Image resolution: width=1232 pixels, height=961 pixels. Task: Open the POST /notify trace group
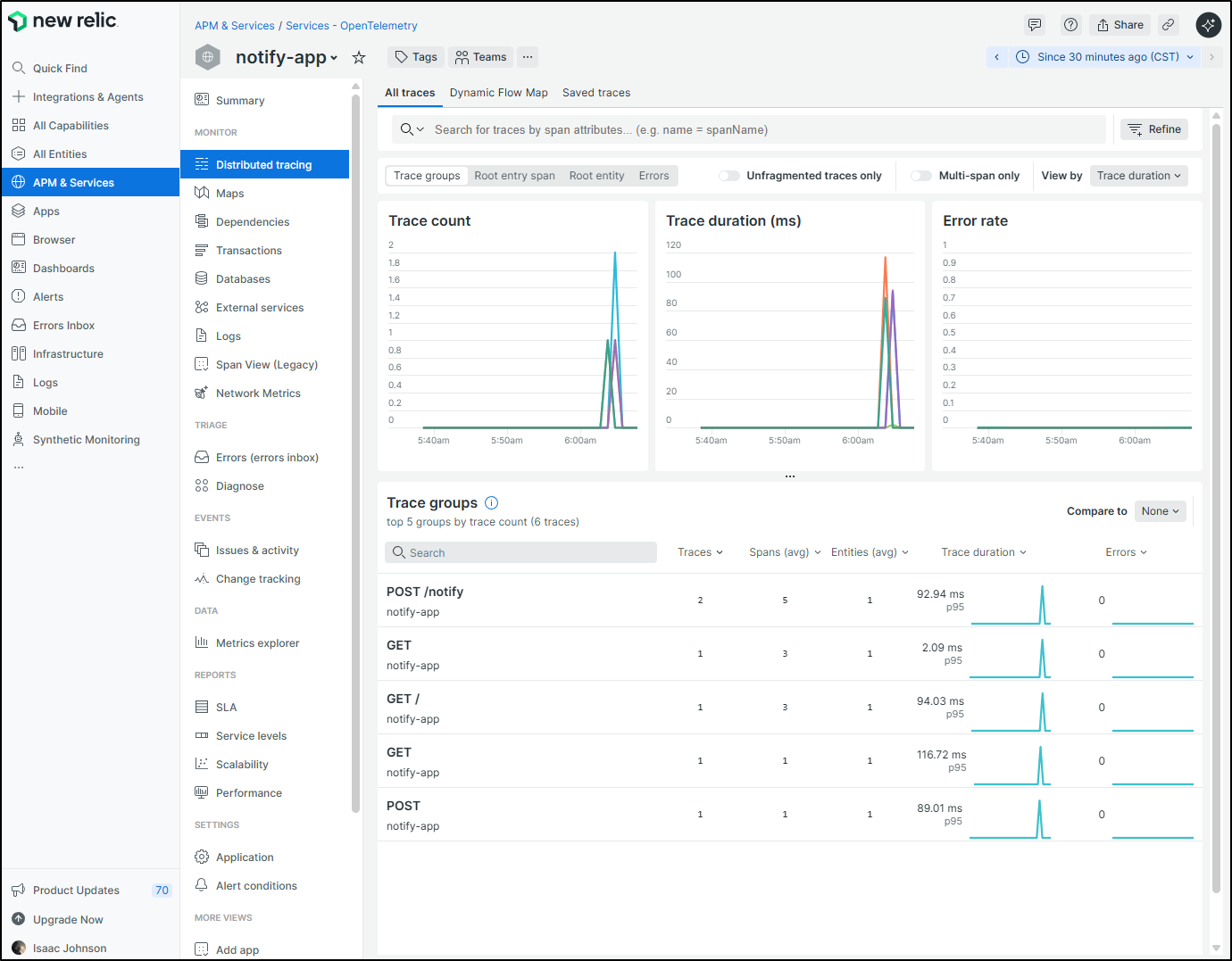425,592
